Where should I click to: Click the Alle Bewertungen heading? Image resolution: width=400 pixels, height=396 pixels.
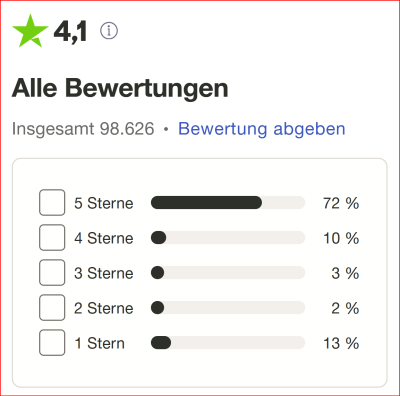click(x=120, y=88)
